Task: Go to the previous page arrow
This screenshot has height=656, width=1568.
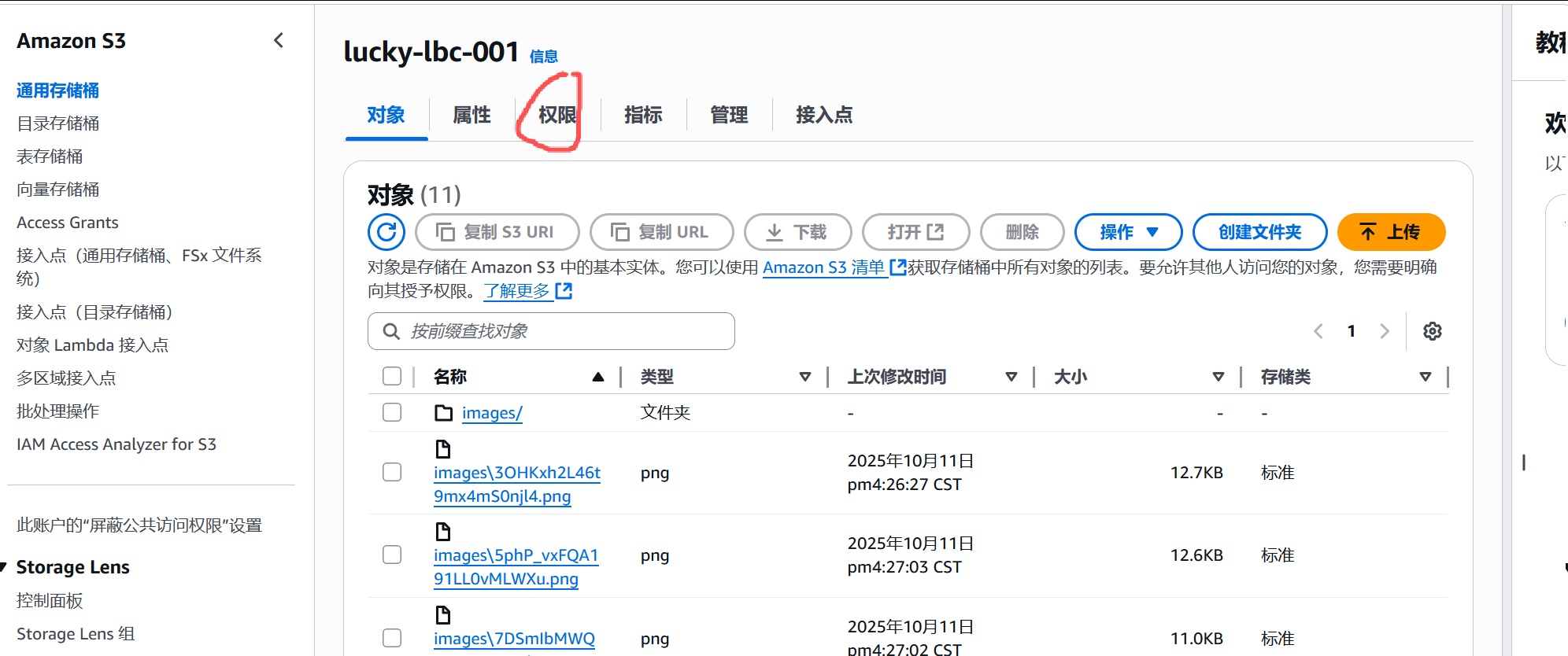Action: tap(1318, 331)
